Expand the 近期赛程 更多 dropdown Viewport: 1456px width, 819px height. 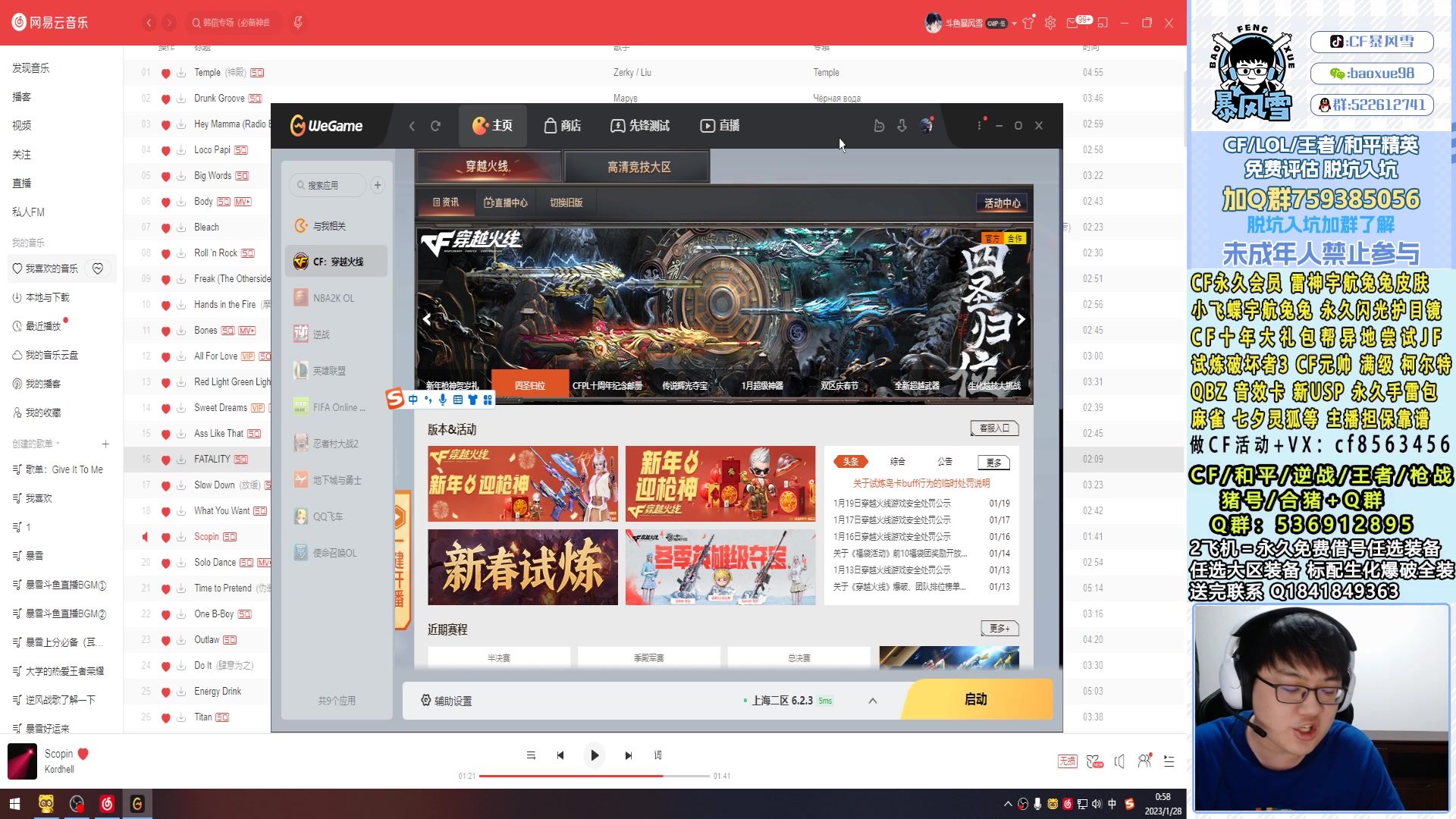pyautogui.click(x=1000, y=627)
